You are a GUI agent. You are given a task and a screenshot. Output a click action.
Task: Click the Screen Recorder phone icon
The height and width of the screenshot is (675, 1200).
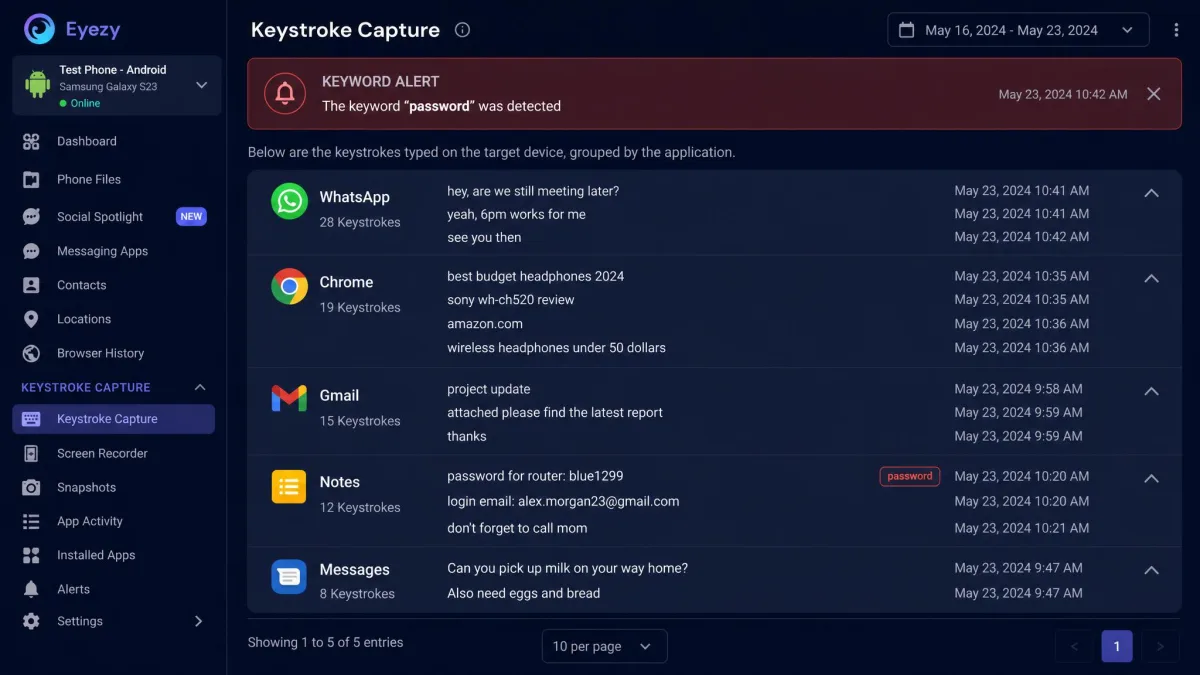click(31, 453)
